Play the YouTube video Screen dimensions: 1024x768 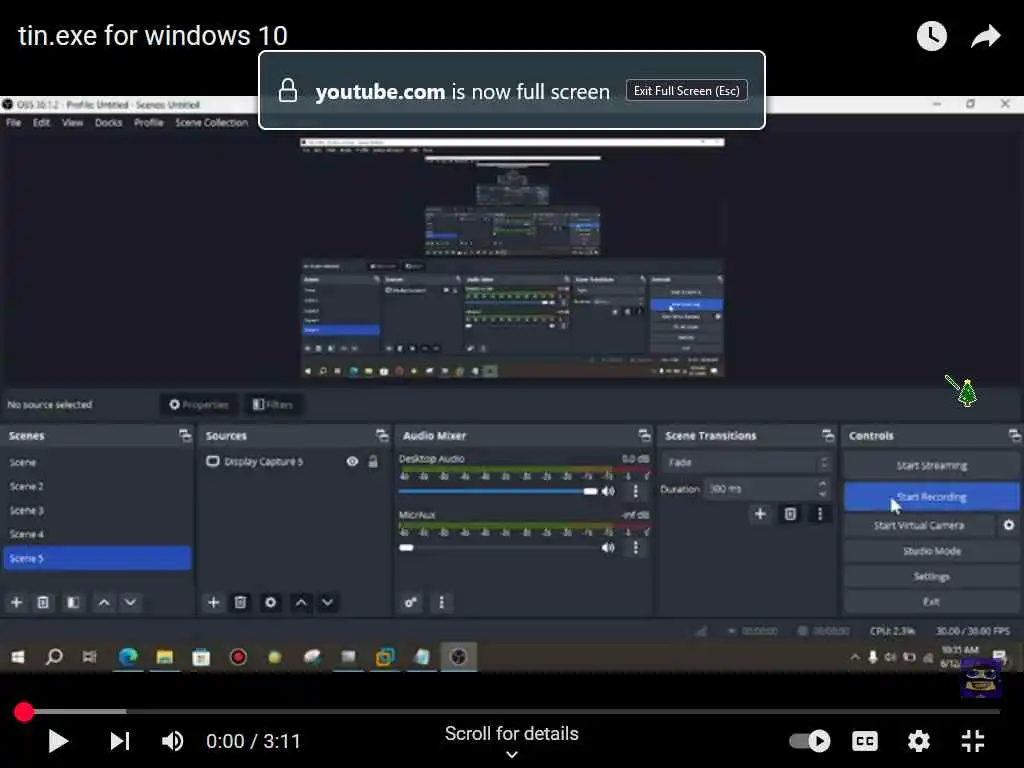pyautogui.click(x=58, y=741)
